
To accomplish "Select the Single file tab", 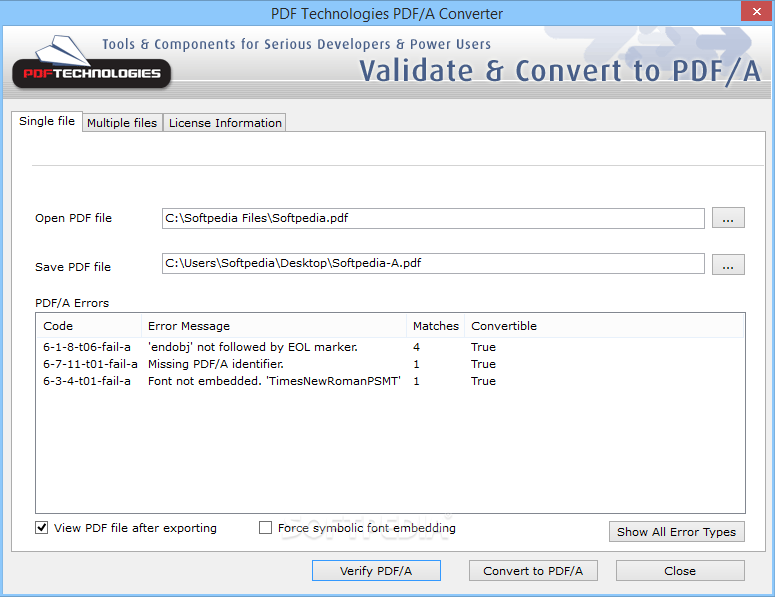I will coord(47,121).
